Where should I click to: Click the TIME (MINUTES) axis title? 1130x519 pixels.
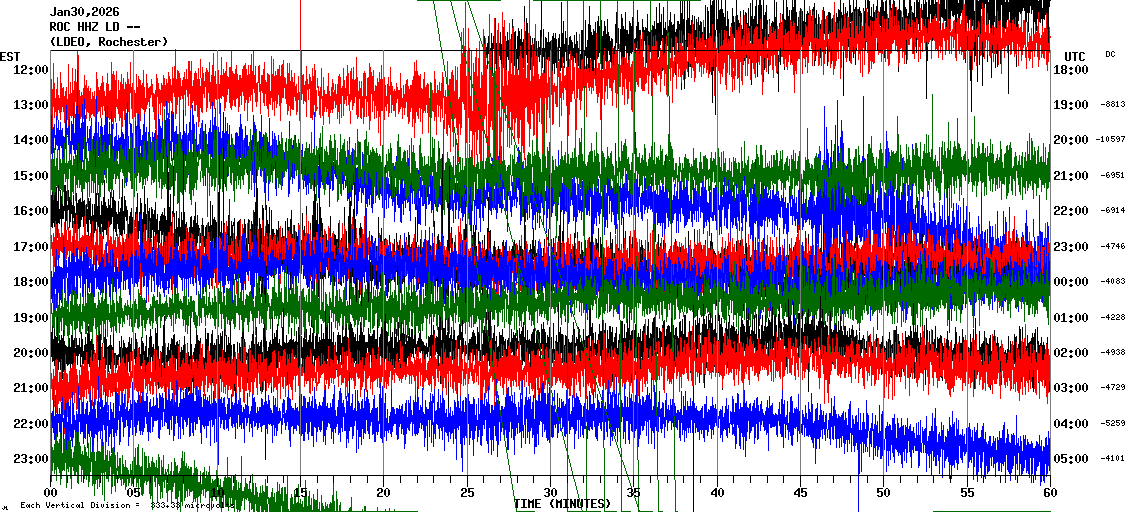(562, 504)
